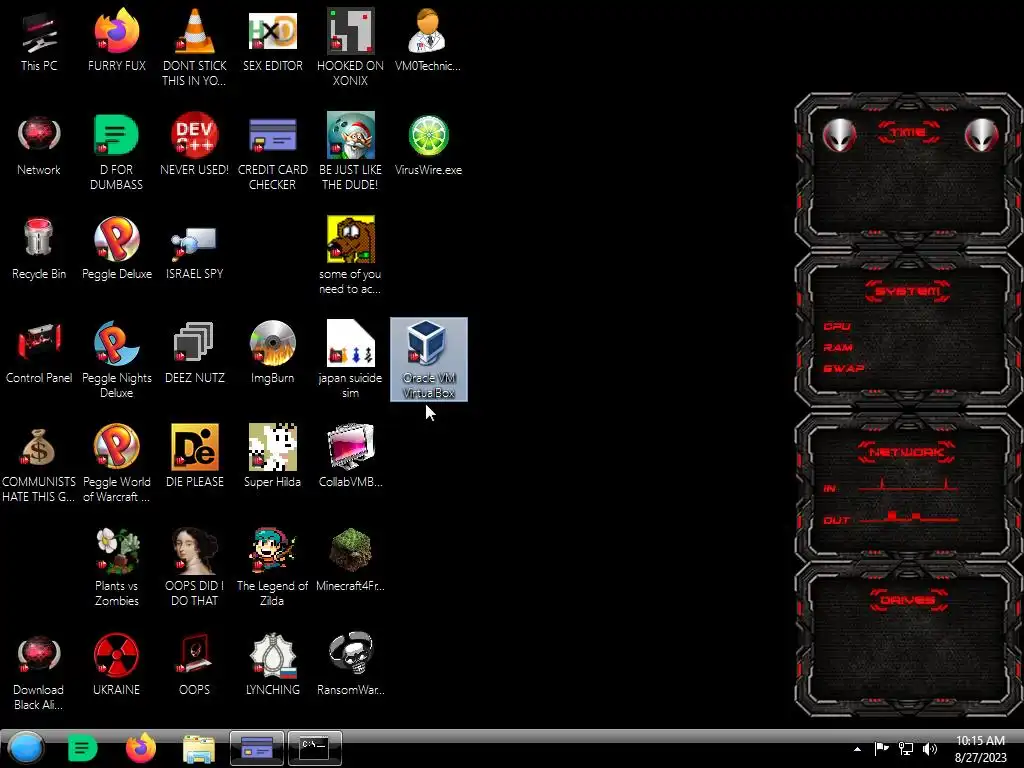Show hidden tray icons arrow
The image size is (1024, 768).
857,749
